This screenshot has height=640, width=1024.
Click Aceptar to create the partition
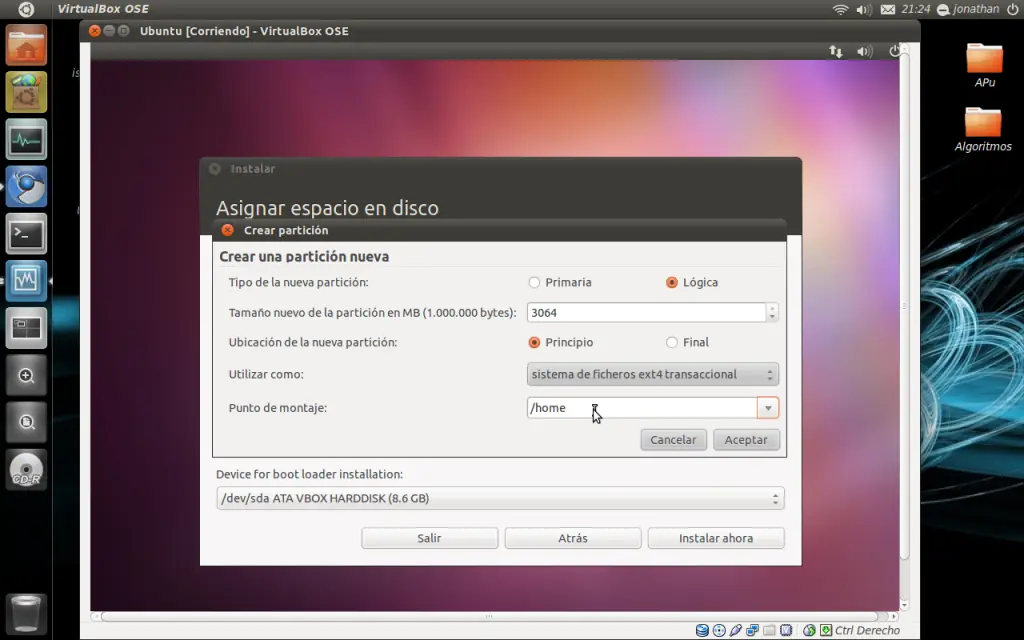[x=746, y=440]
